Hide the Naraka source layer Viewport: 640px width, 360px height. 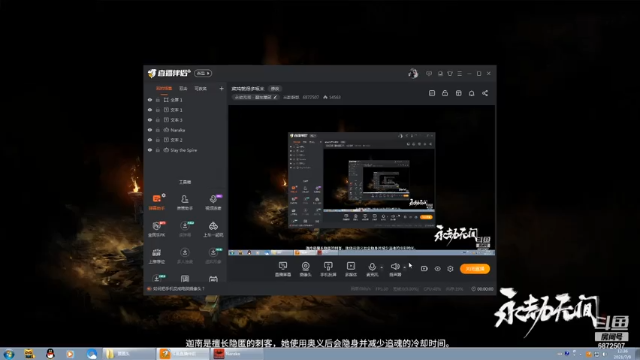[150, 130]
